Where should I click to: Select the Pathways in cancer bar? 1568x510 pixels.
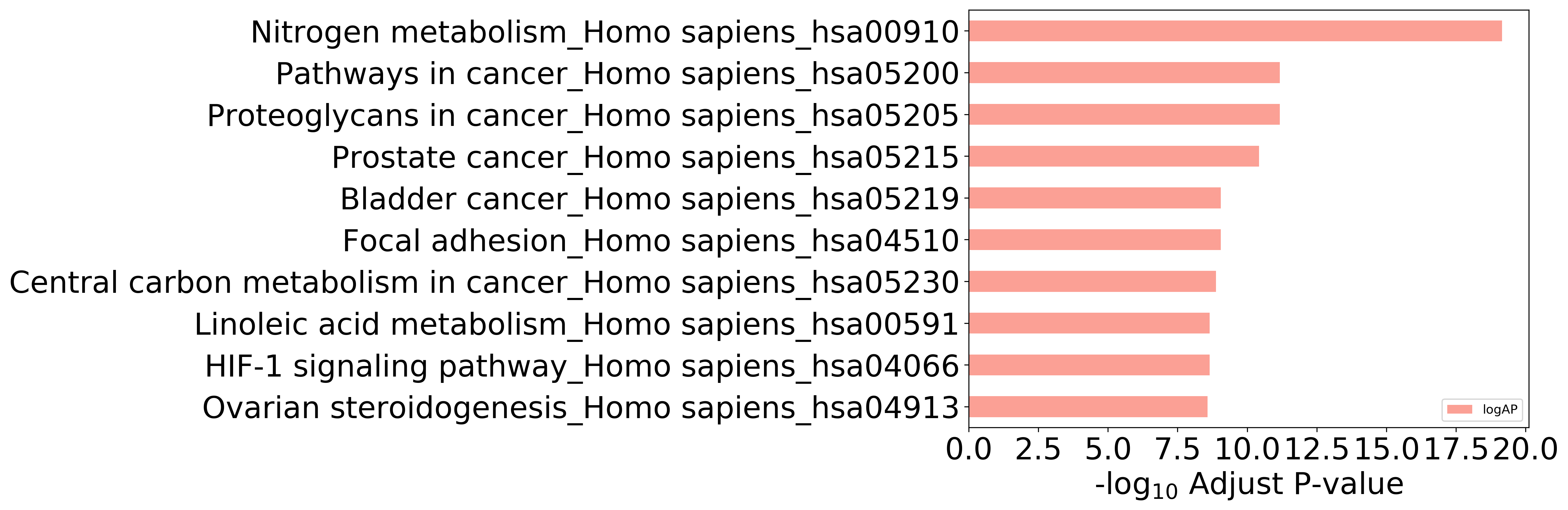1124,72
